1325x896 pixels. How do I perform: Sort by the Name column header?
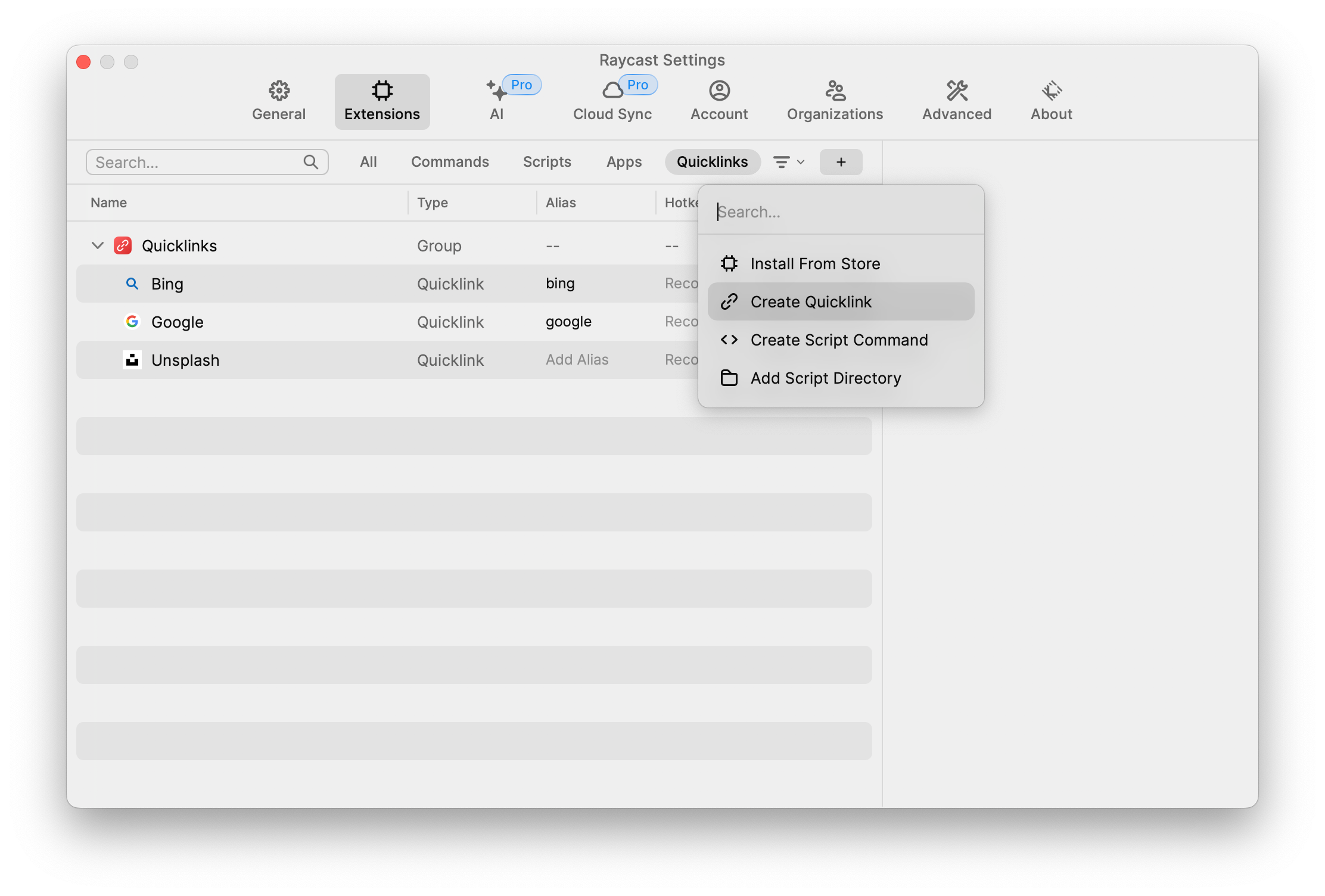tap(108, 203)
